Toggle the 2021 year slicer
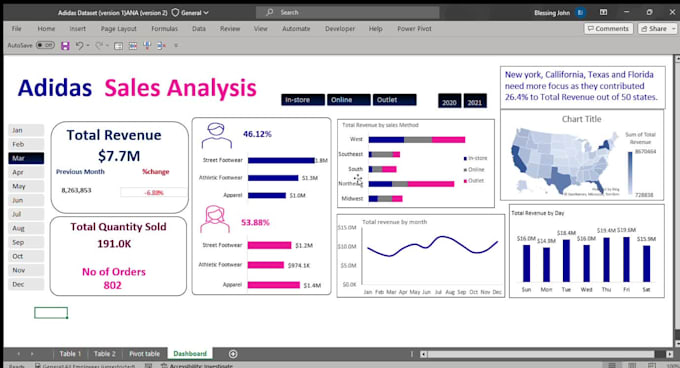 475,101
